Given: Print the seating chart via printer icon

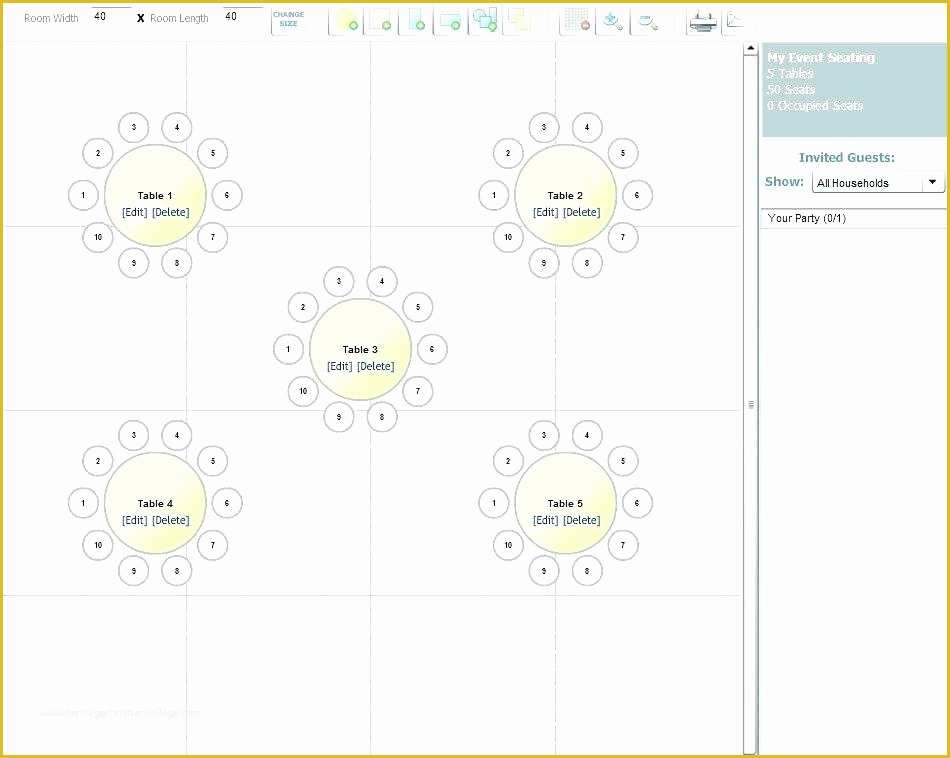Looking at the screenshot, I should 703,22.
